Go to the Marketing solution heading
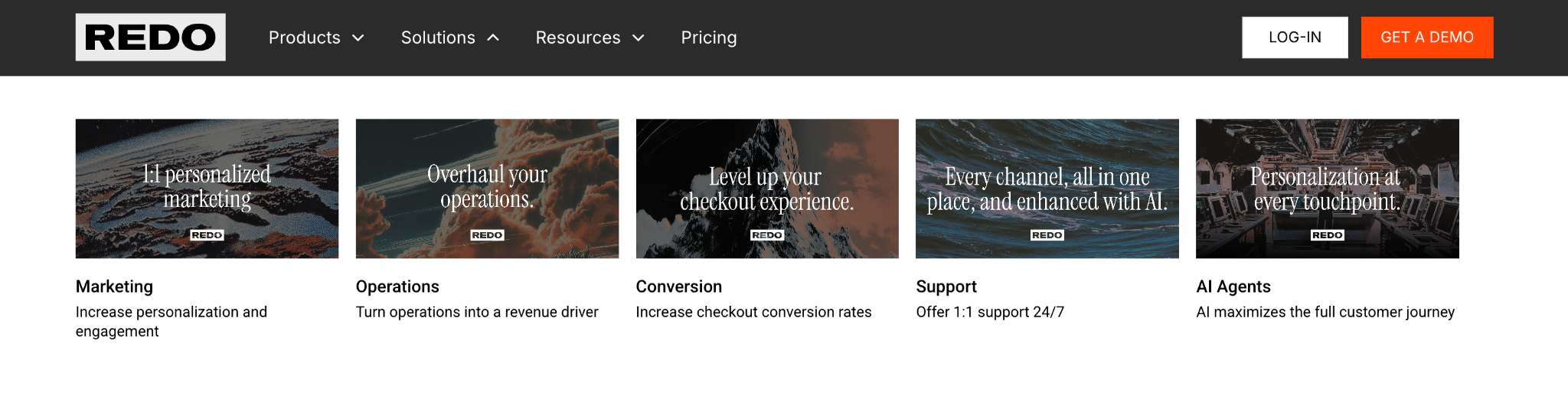The width and height of the screenshot is (1568, 400). point(114,287)
